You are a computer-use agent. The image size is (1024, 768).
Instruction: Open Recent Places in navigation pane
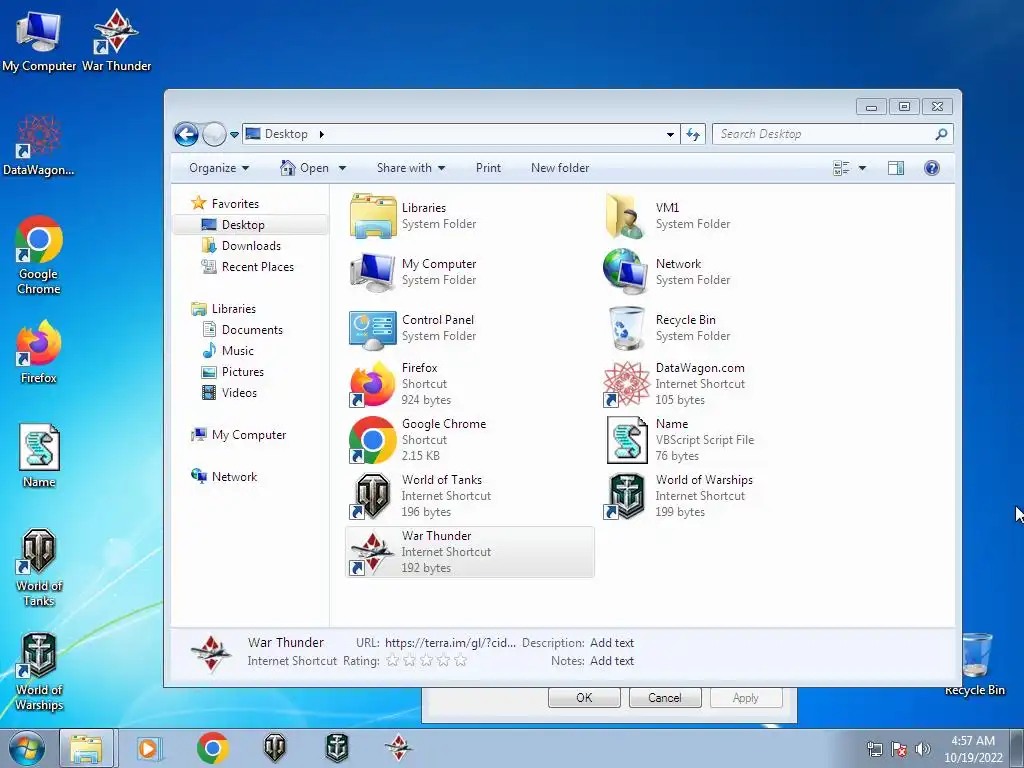(x=257, y=266)
